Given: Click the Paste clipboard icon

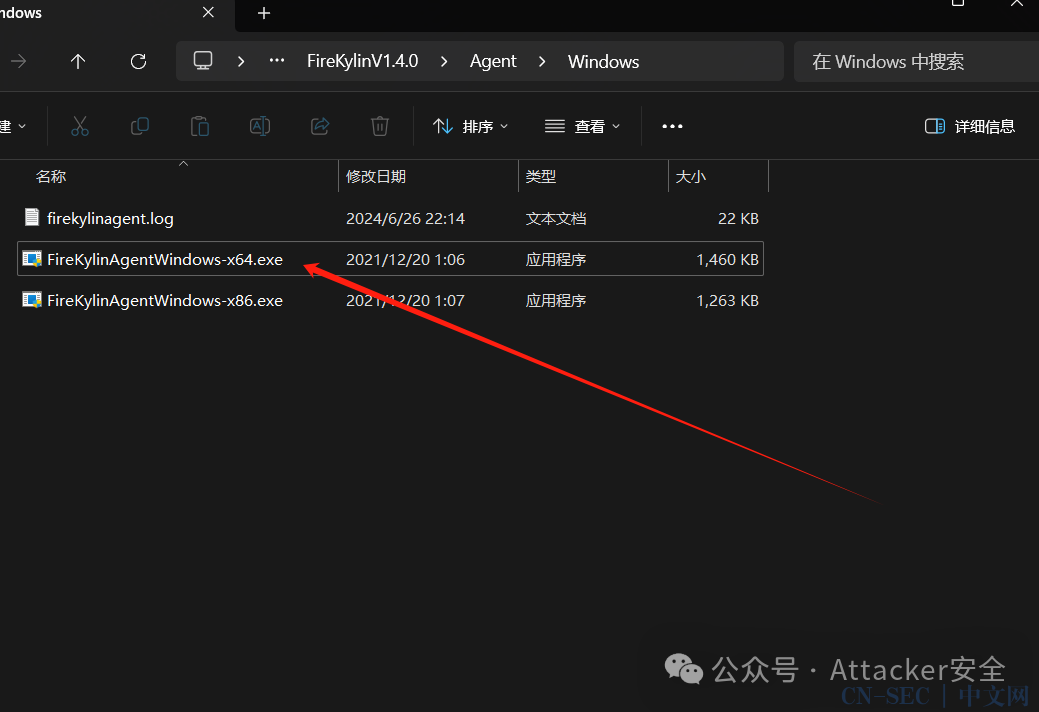Looking at the screenshot, I should [199, 126].
